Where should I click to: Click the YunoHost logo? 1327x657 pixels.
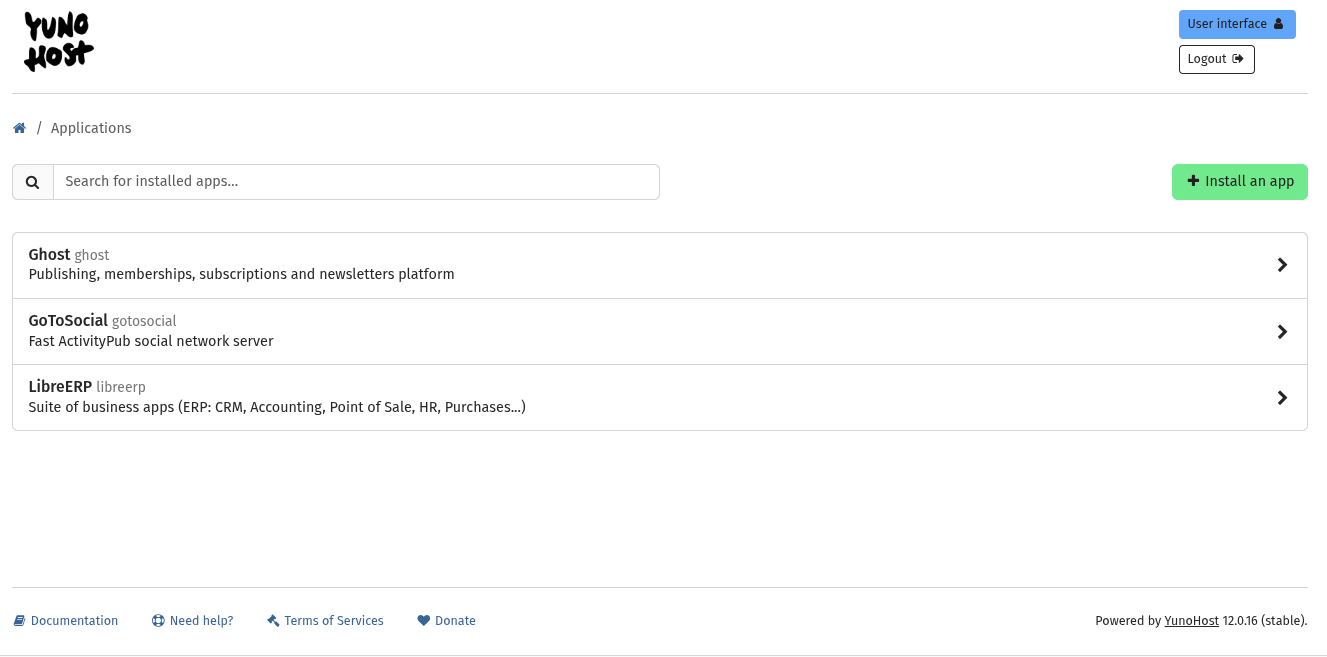59,42
